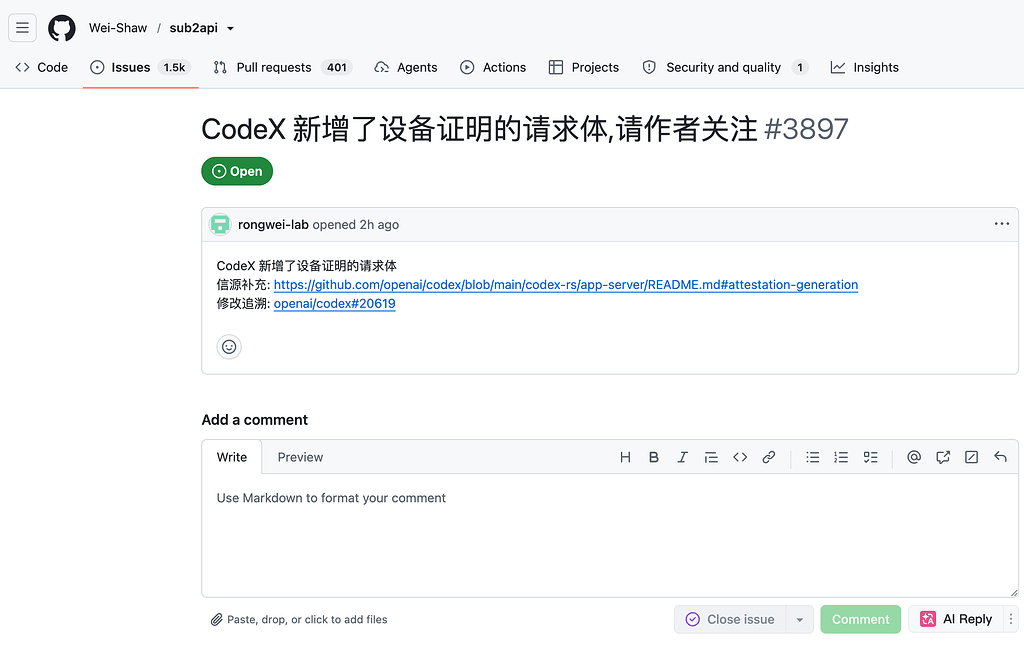Switch to the Code tab

coord(42,67)
